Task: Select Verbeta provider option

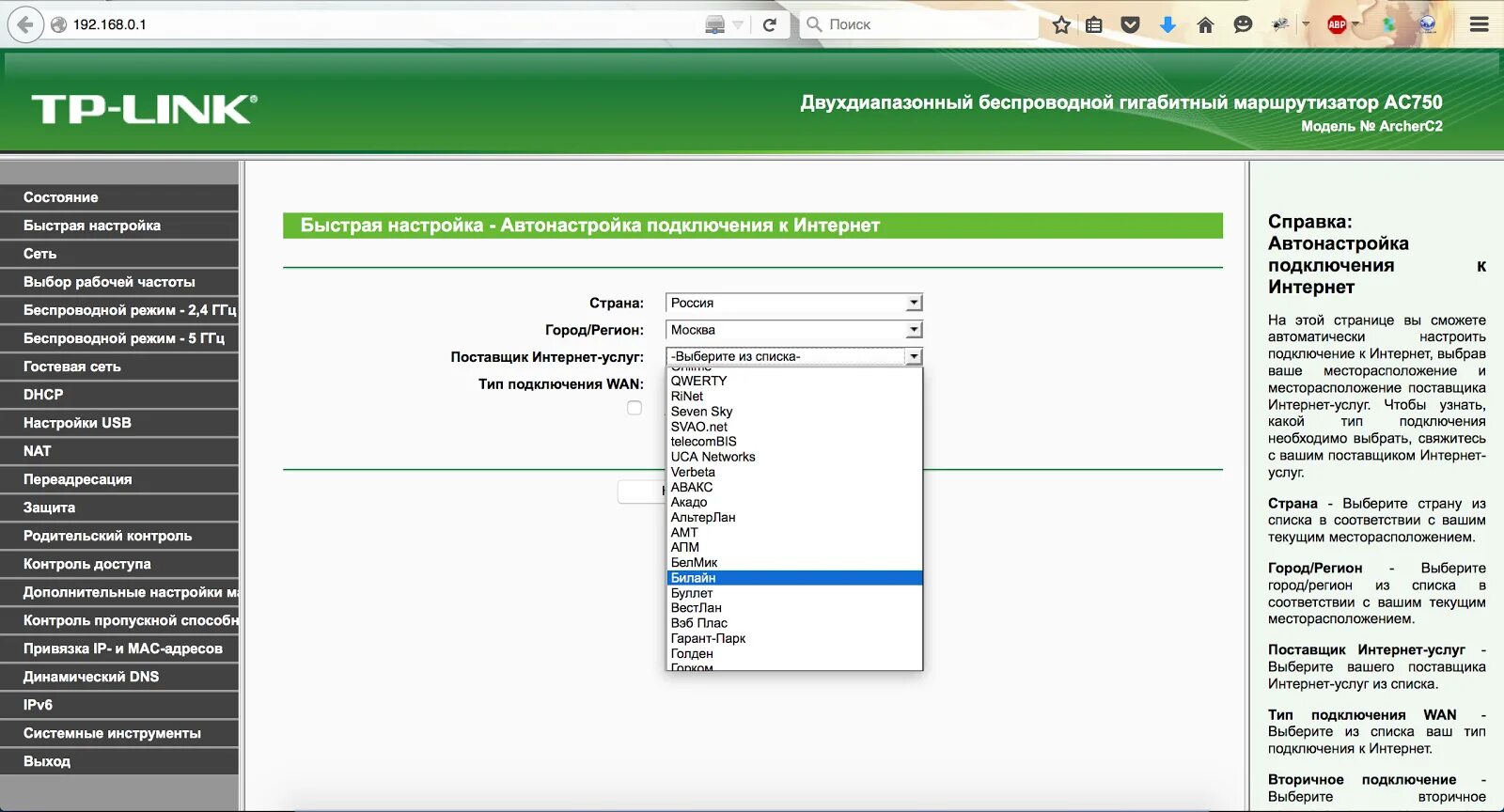Action: [794, 472]
